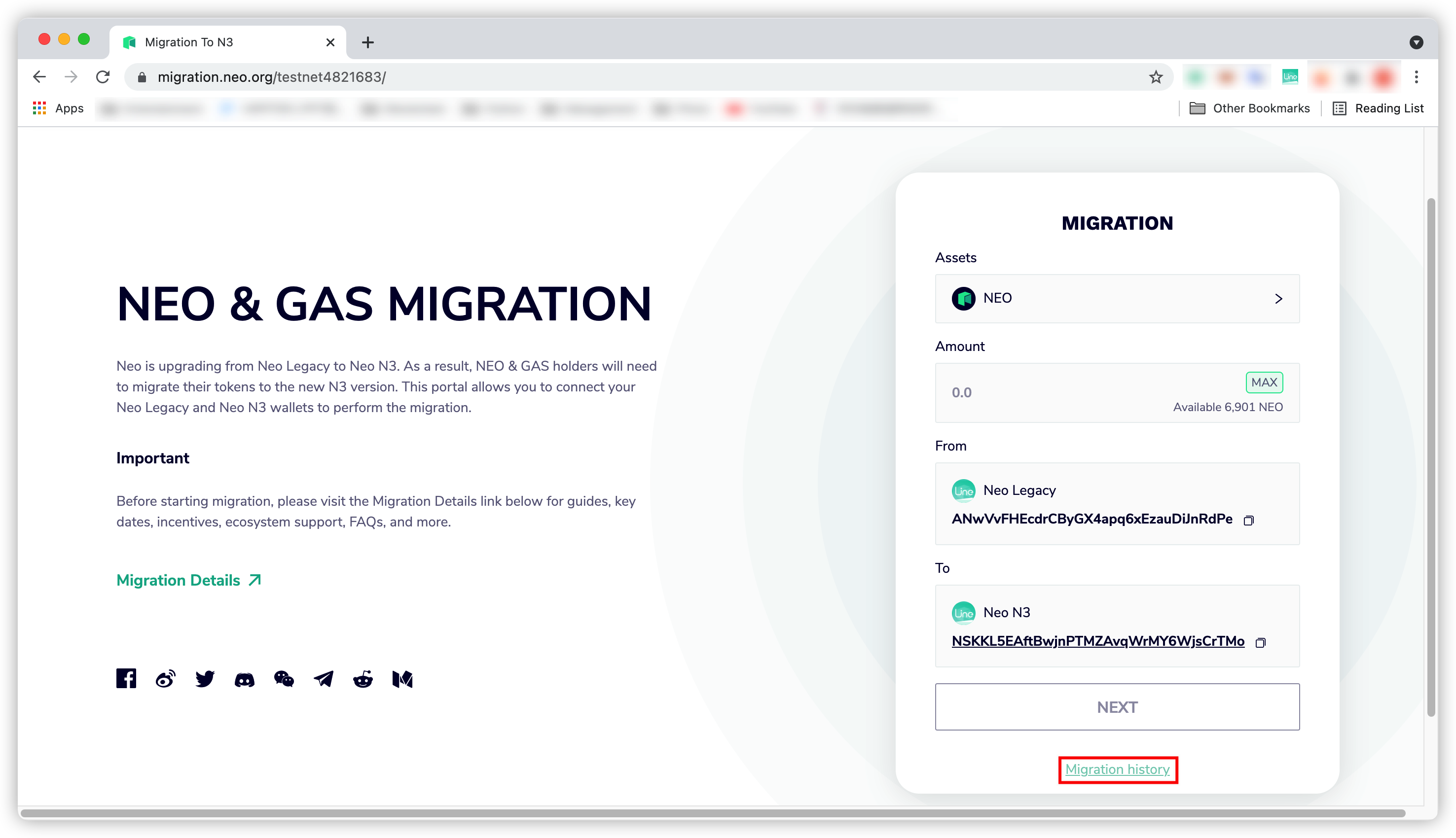
Task: Open the Reddit icon link
Action: [363, 679]
